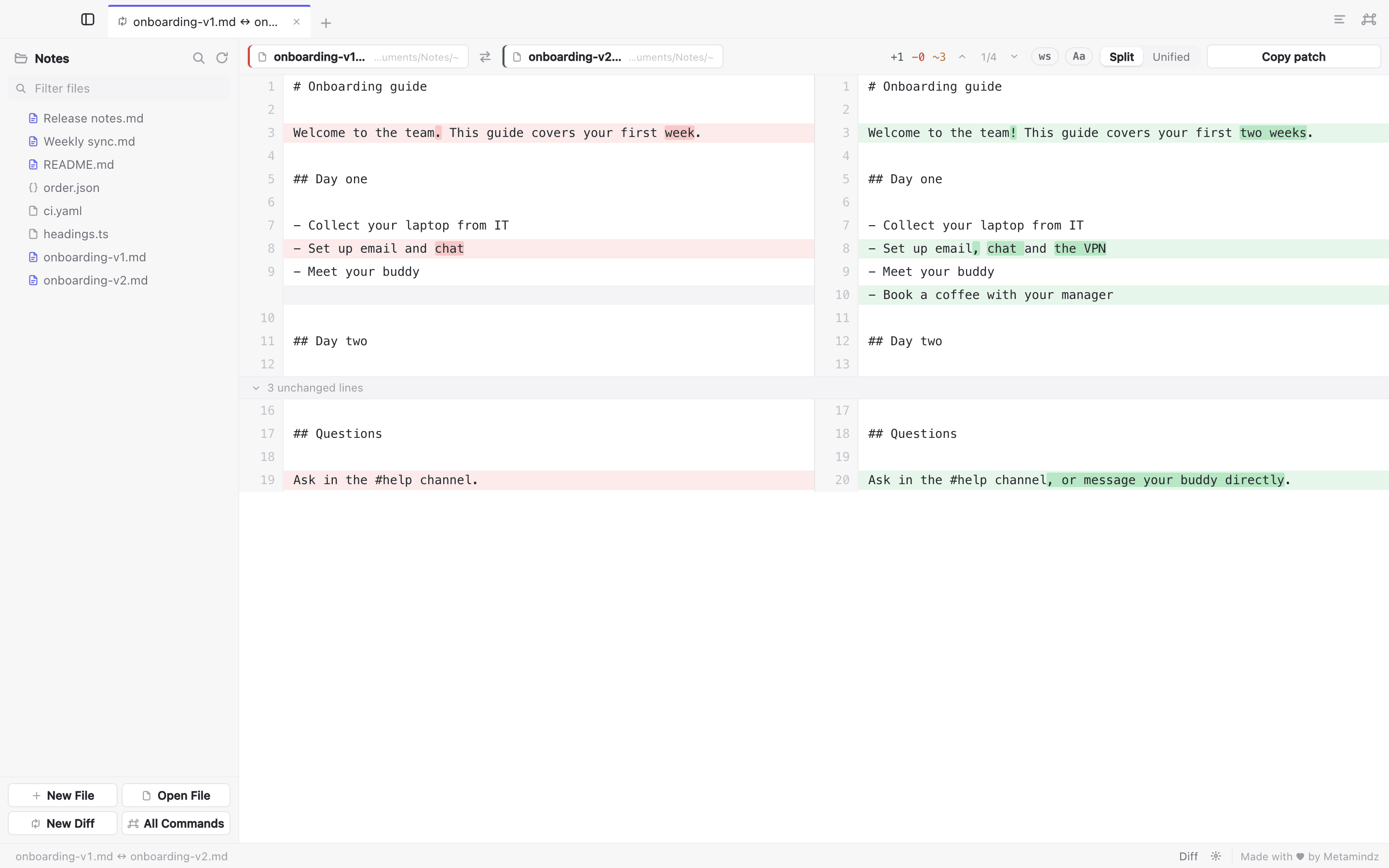
Task: Click the Notes folder icon
Action: pos(21,58)
